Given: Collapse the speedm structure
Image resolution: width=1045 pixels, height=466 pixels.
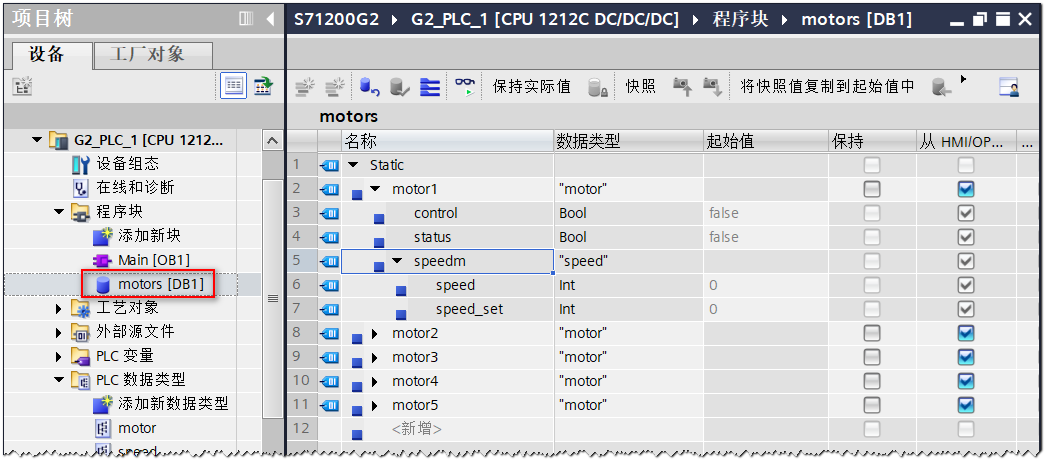Looking at the screenshot, I should click(397, 261).
